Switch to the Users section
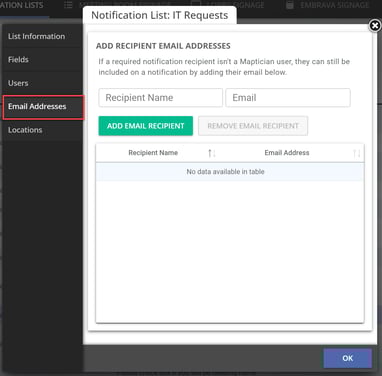The height and width of the screenshot is (376, 382). tap(42, 83)
